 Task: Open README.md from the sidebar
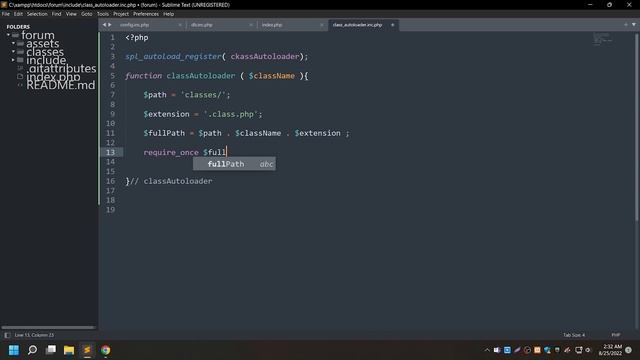(x=60, y=85)
